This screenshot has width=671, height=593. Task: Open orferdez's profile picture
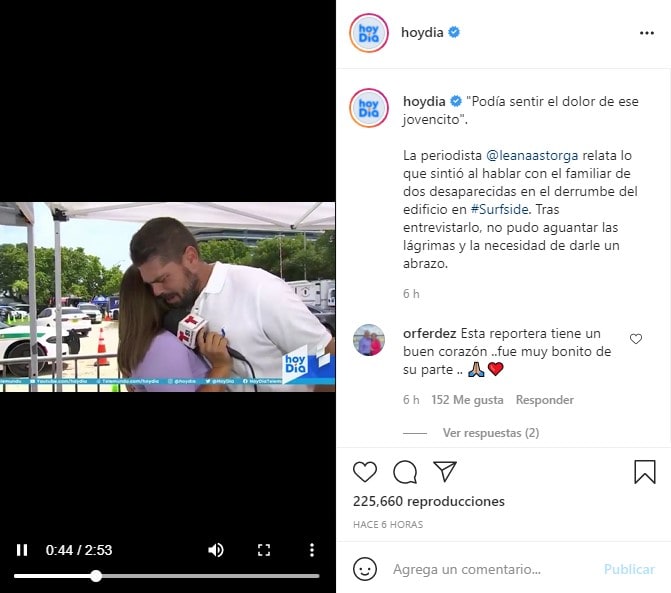coord(369,340)
